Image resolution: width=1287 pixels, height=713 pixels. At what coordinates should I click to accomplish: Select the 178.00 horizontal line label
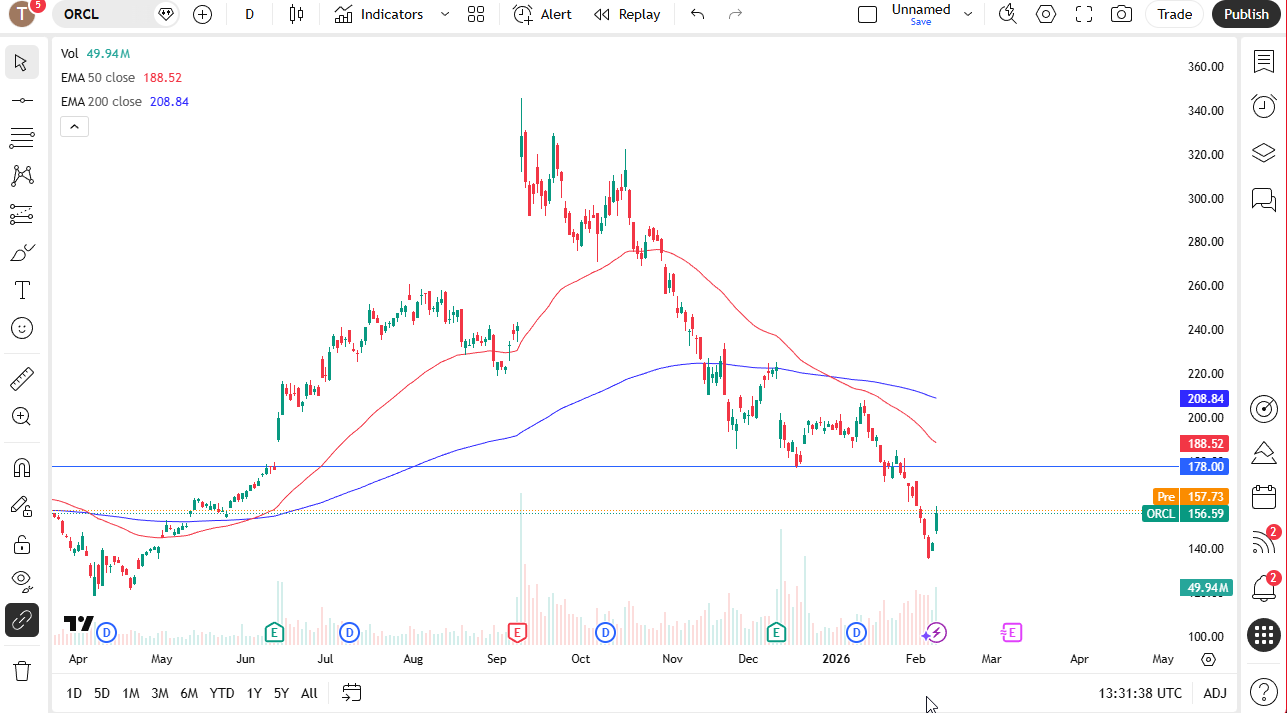pyautogui.click(x=1205, y=466)
